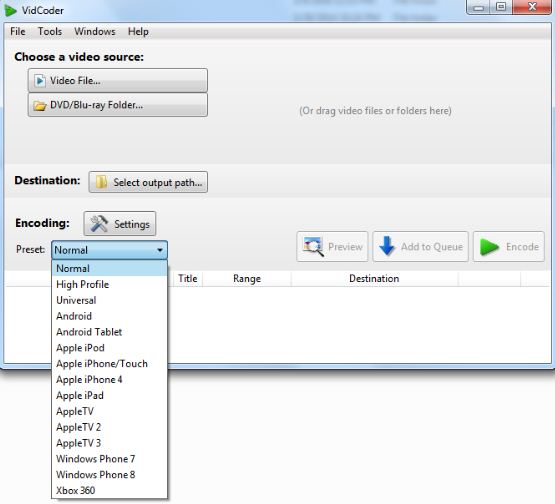Select Apple iPhone/Touch preset
Image resolution: width=555 pixels, height=504 pixels.
pyautogui.click(x=110, y=363)
